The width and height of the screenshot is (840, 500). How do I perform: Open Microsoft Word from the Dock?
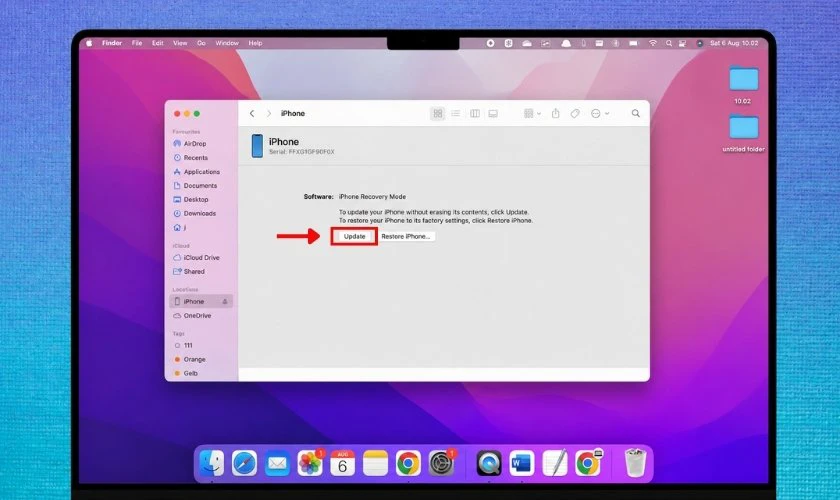point(521,463)
